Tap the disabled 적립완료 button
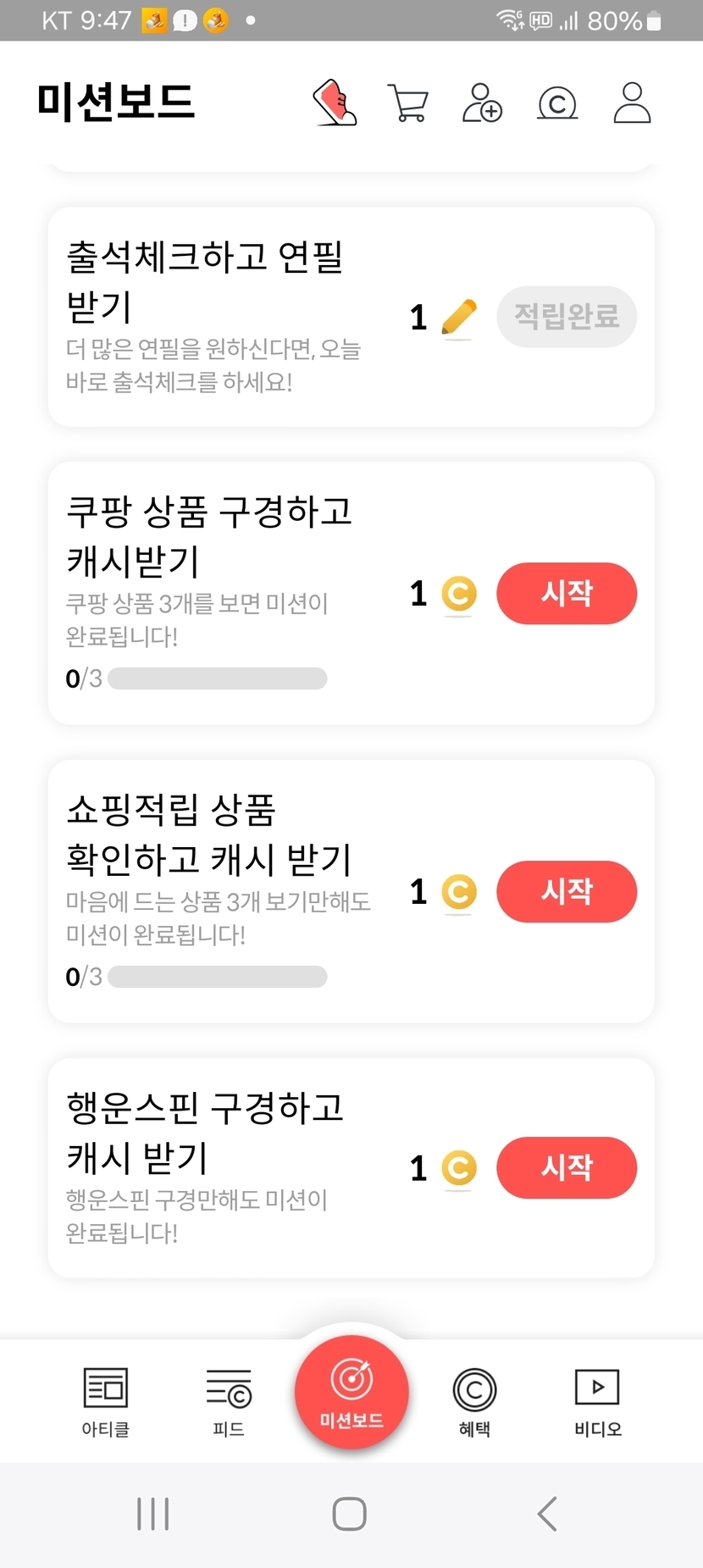703x1568 pixels. click(x=567, y=317)
